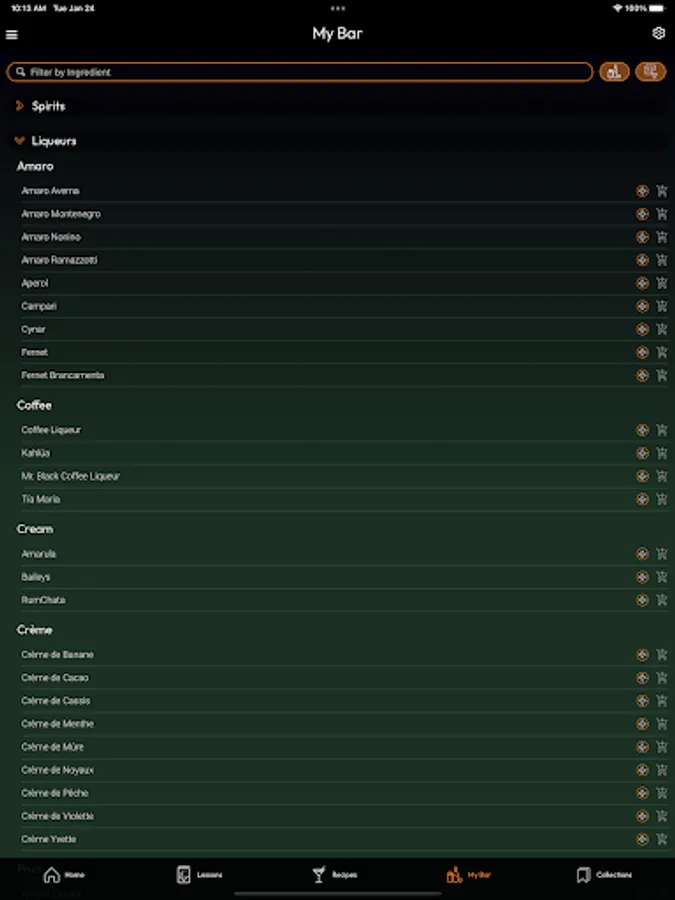
Task: Add Crème de Banane to cart
Action: [662, 654]
